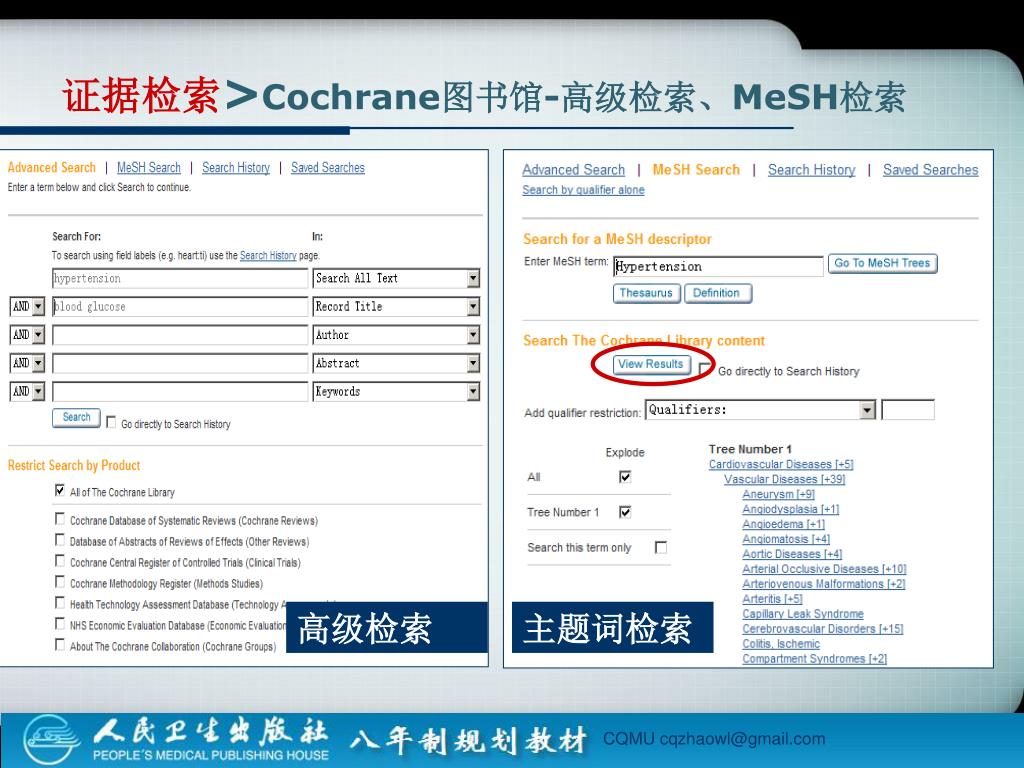Tick Go directly to Search History in MeSH panel
Viewport: 1024px width, 768px height.
point(705,369)
